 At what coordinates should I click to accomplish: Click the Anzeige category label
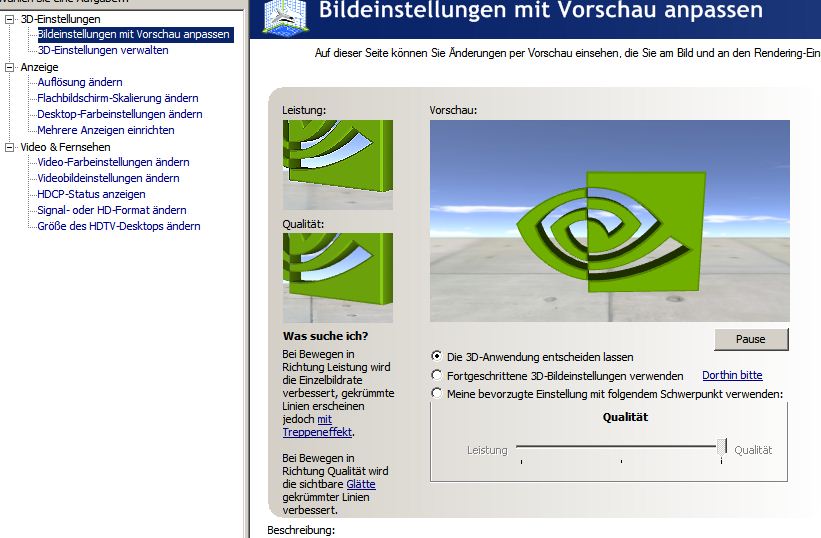tap(39, 68)
